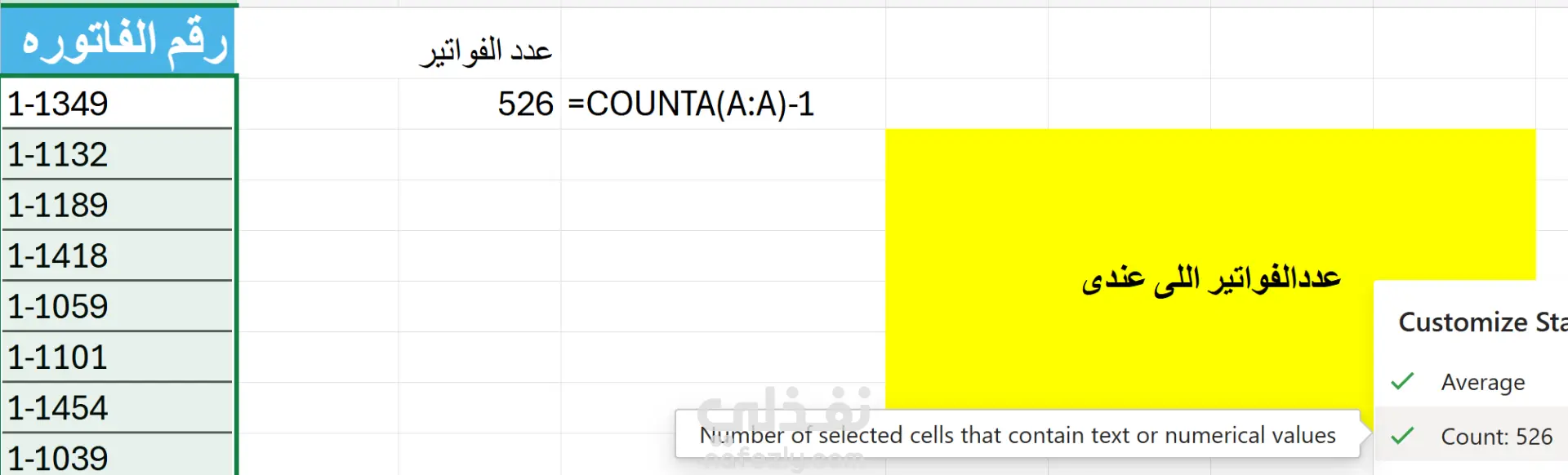Select the empty cell directly below 526
The height and width of the screenshot is (475, 1568).
tap(480, 154)
